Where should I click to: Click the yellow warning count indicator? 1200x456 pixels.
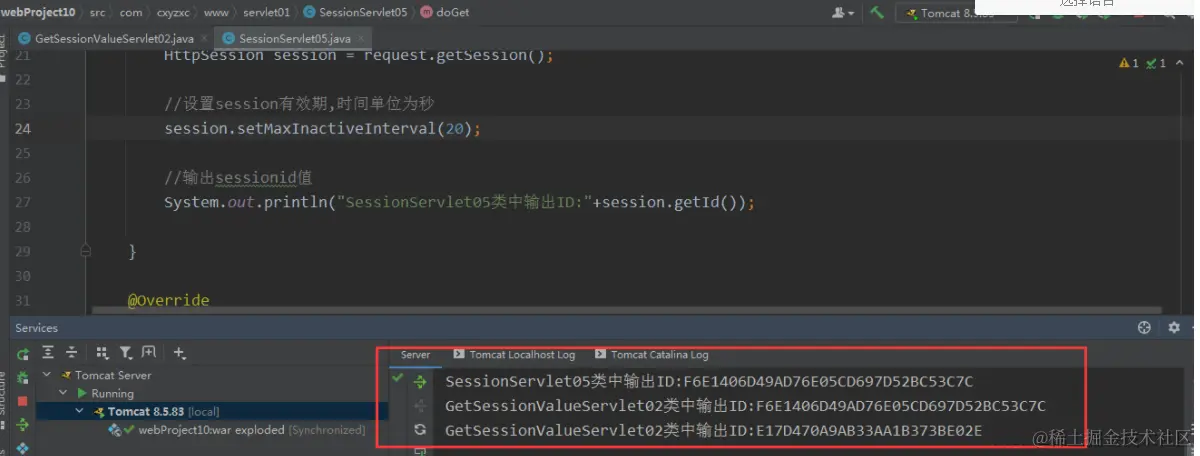point(1129,63)
